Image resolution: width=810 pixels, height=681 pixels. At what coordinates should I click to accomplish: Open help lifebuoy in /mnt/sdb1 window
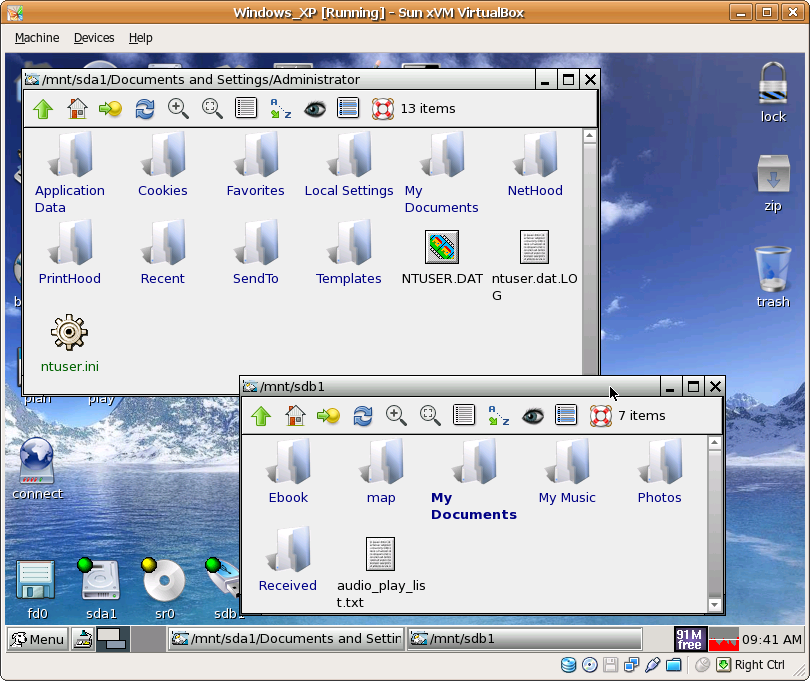(x=601, y=416)
